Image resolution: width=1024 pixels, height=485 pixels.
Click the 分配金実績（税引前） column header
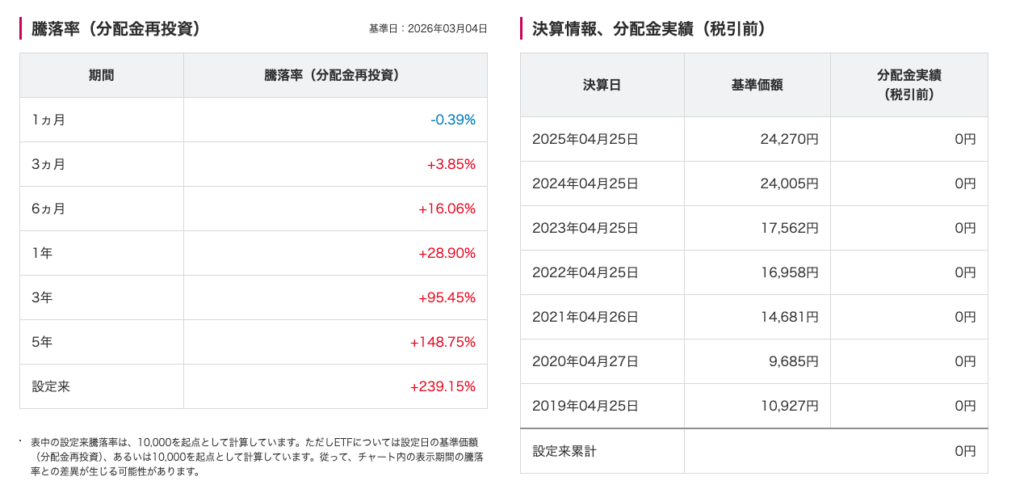(x=909, y=85)
